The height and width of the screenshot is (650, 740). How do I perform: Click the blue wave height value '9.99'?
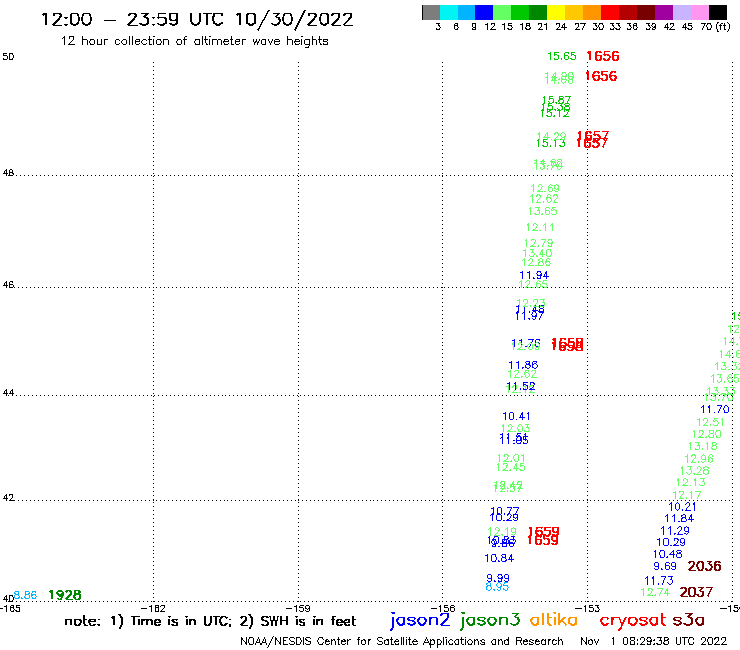(498, 578)
